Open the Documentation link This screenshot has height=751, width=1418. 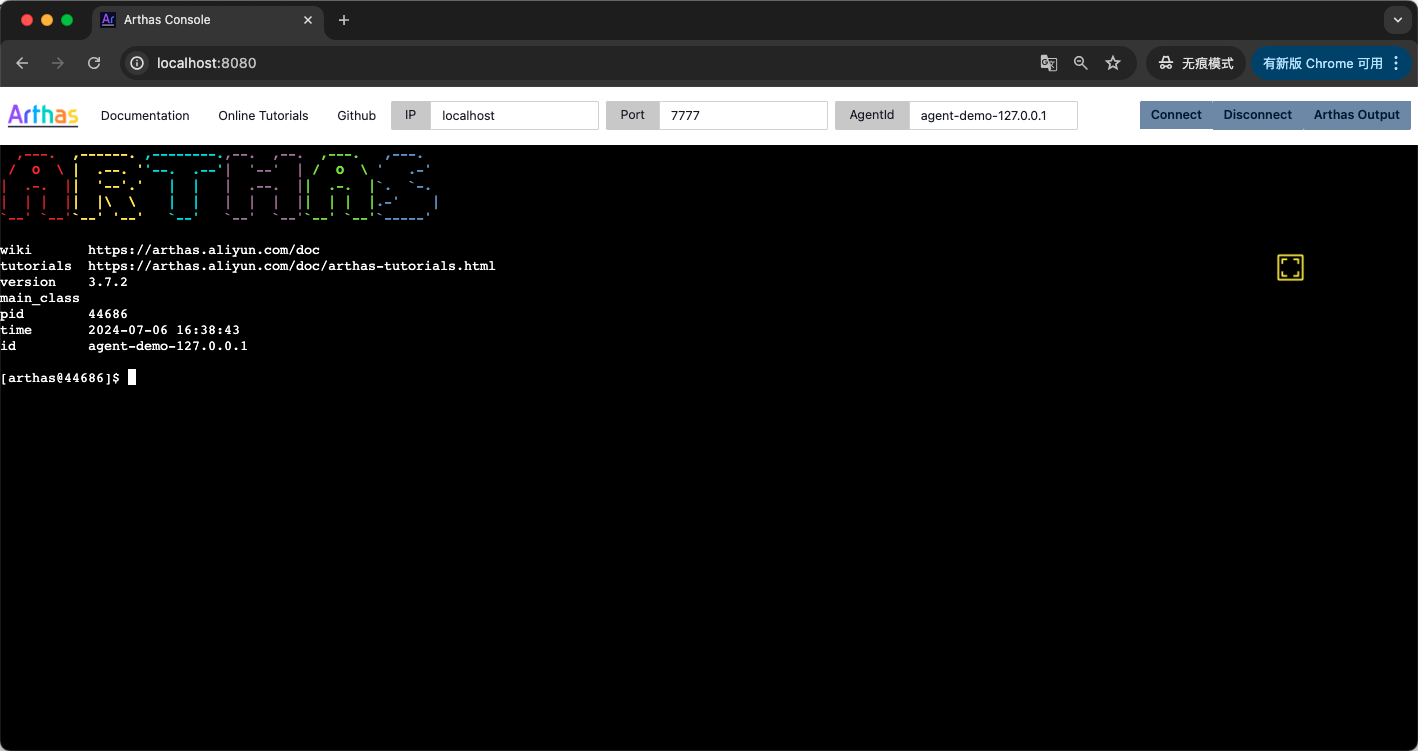click(x=145, y=116)
